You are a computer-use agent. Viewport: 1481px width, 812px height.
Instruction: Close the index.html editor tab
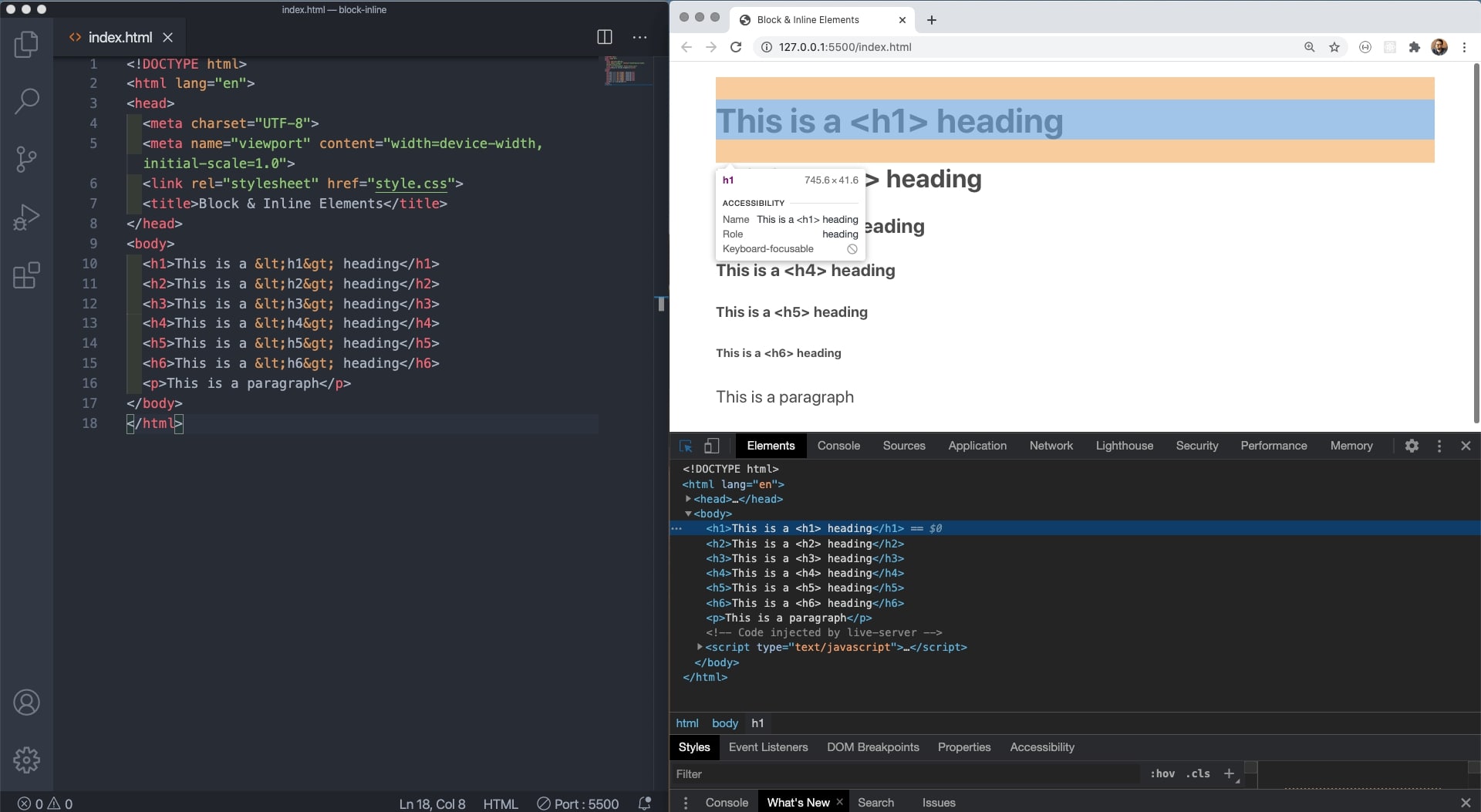(x=167, y=37)
